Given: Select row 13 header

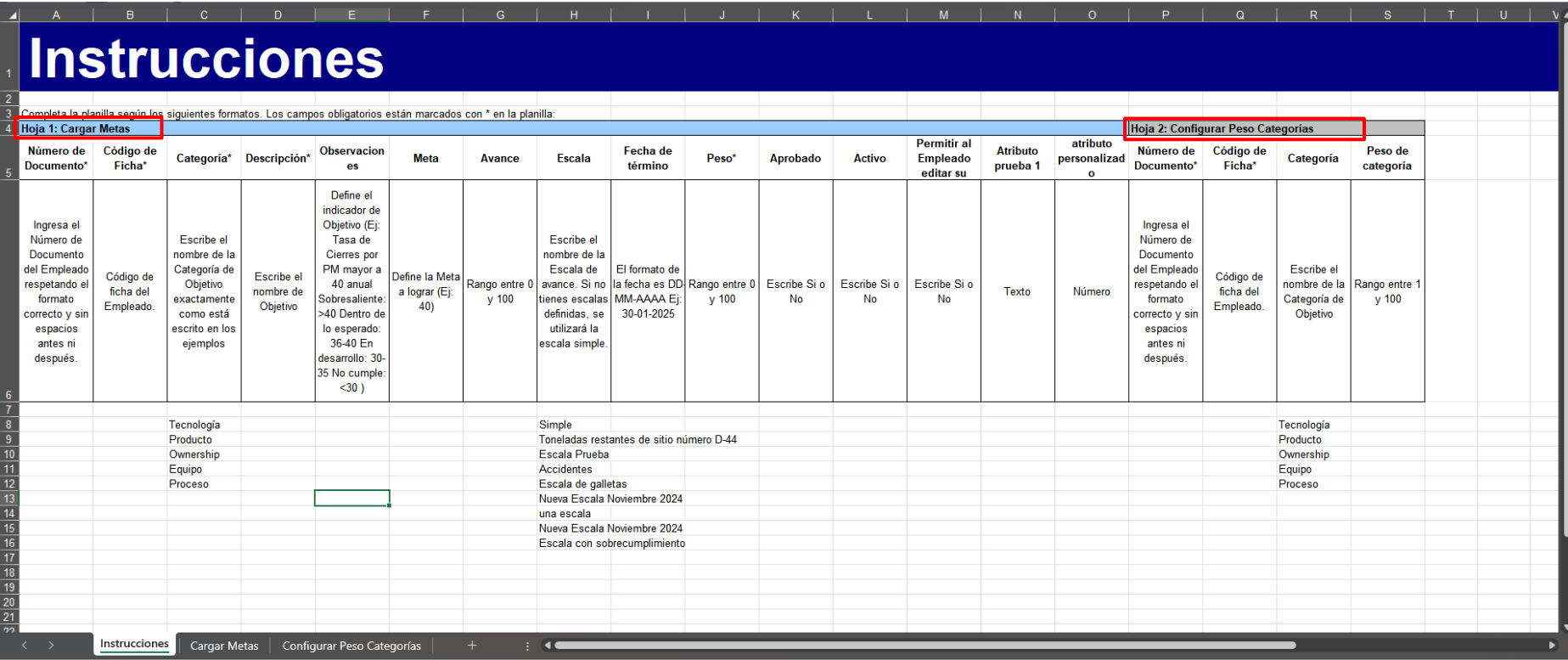Looking at the screenshot, I should 9,499.
